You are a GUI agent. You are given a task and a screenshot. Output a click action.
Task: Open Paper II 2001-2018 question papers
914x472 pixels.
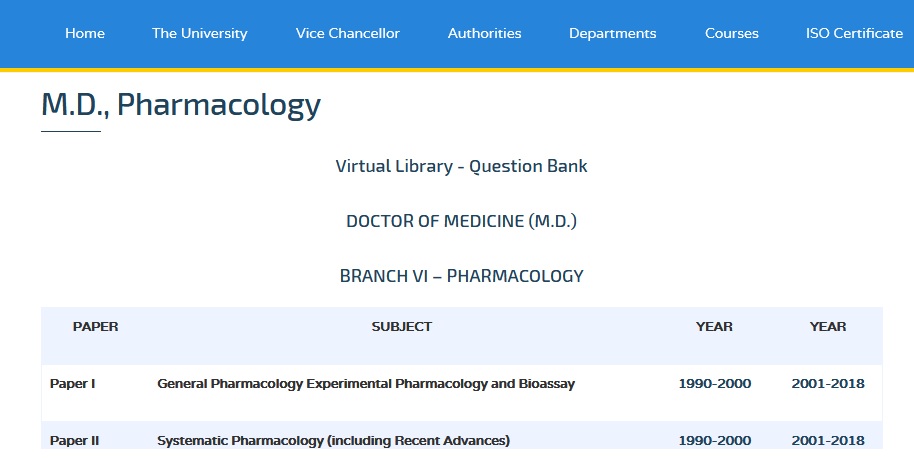828,441
